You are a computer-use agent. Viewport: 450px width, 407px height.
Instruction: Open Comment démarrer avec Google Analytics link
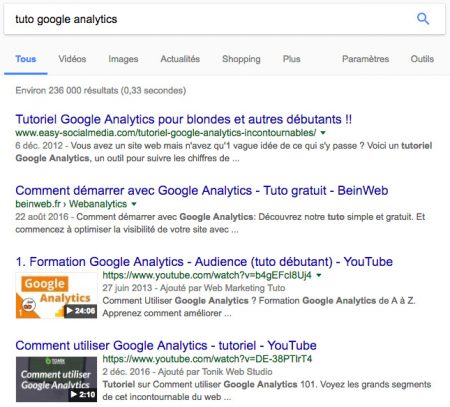[202, 190]
